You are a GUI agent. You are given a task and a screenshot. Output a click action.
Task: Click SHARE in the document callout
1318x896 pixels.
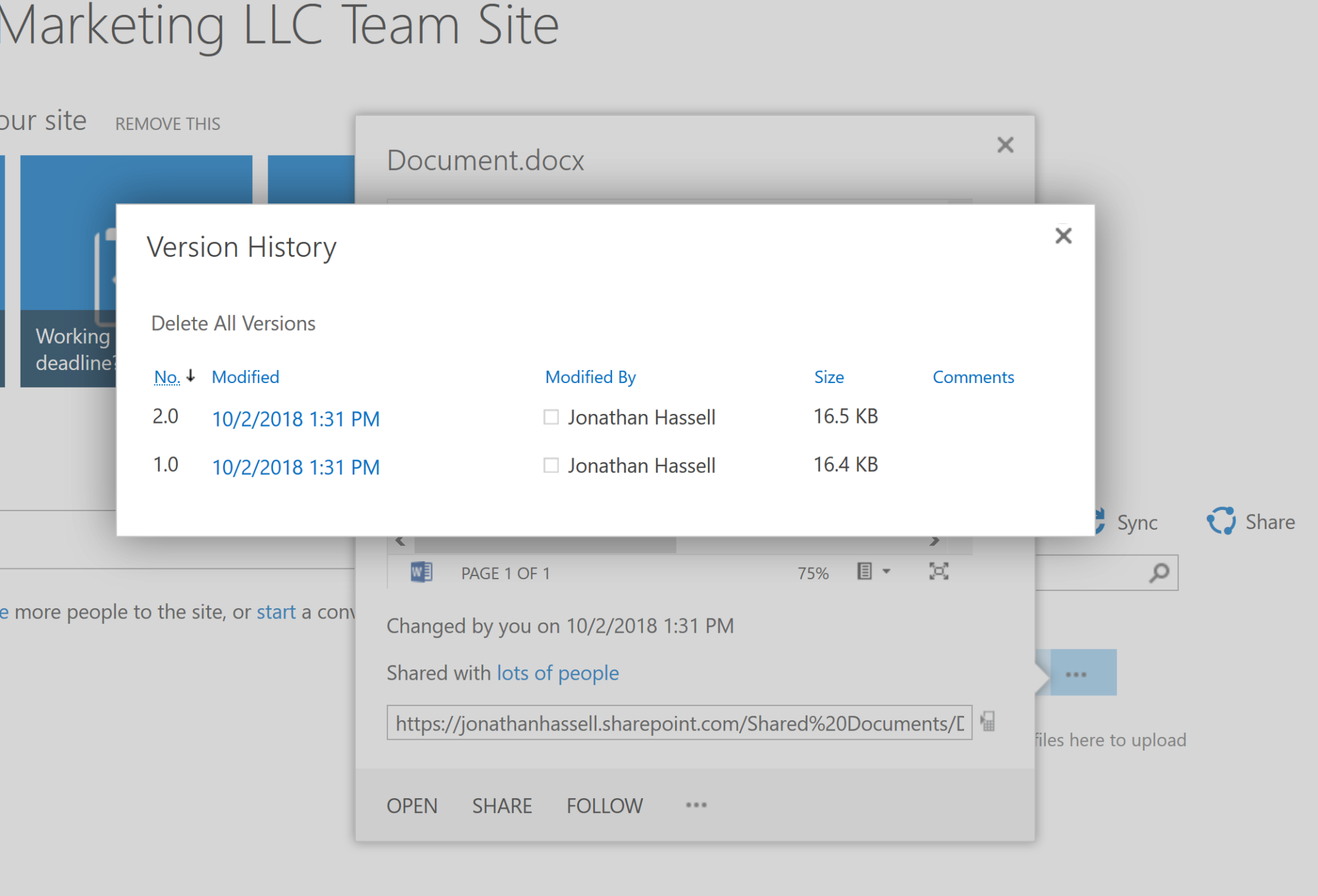coord(502,805)
